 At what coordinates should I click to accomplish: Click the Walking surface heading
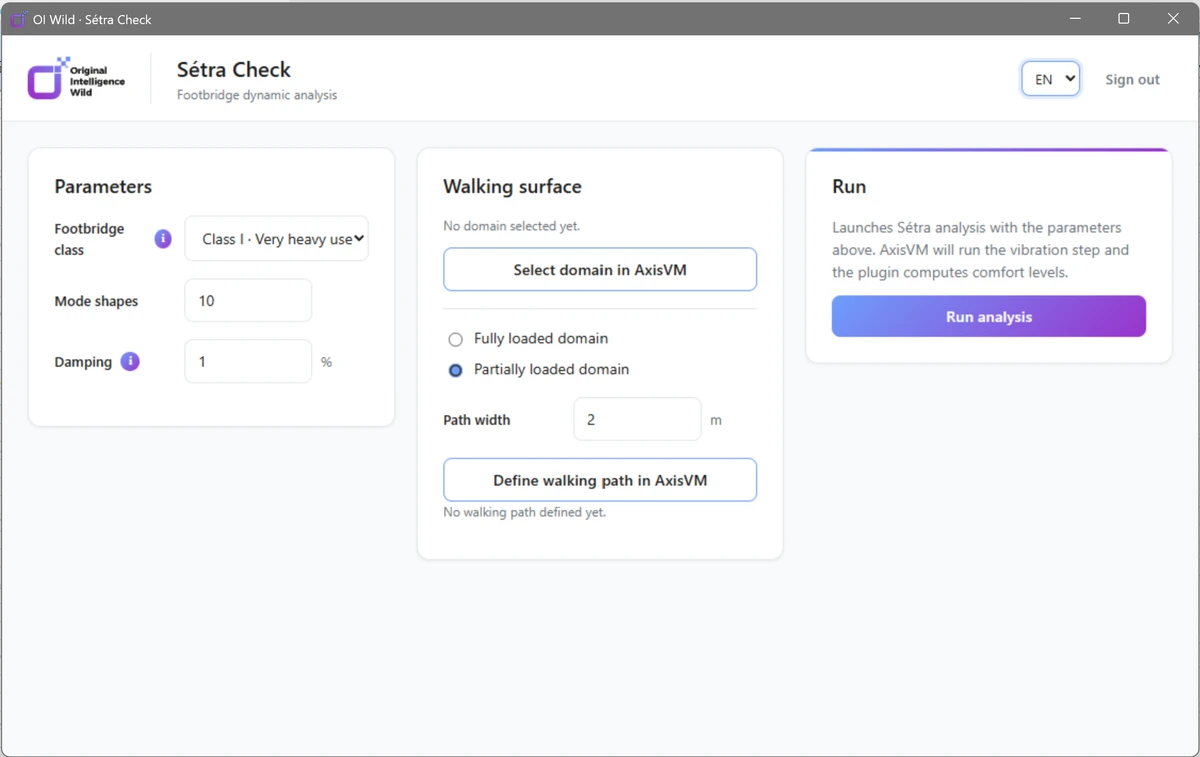click(512, 186)
